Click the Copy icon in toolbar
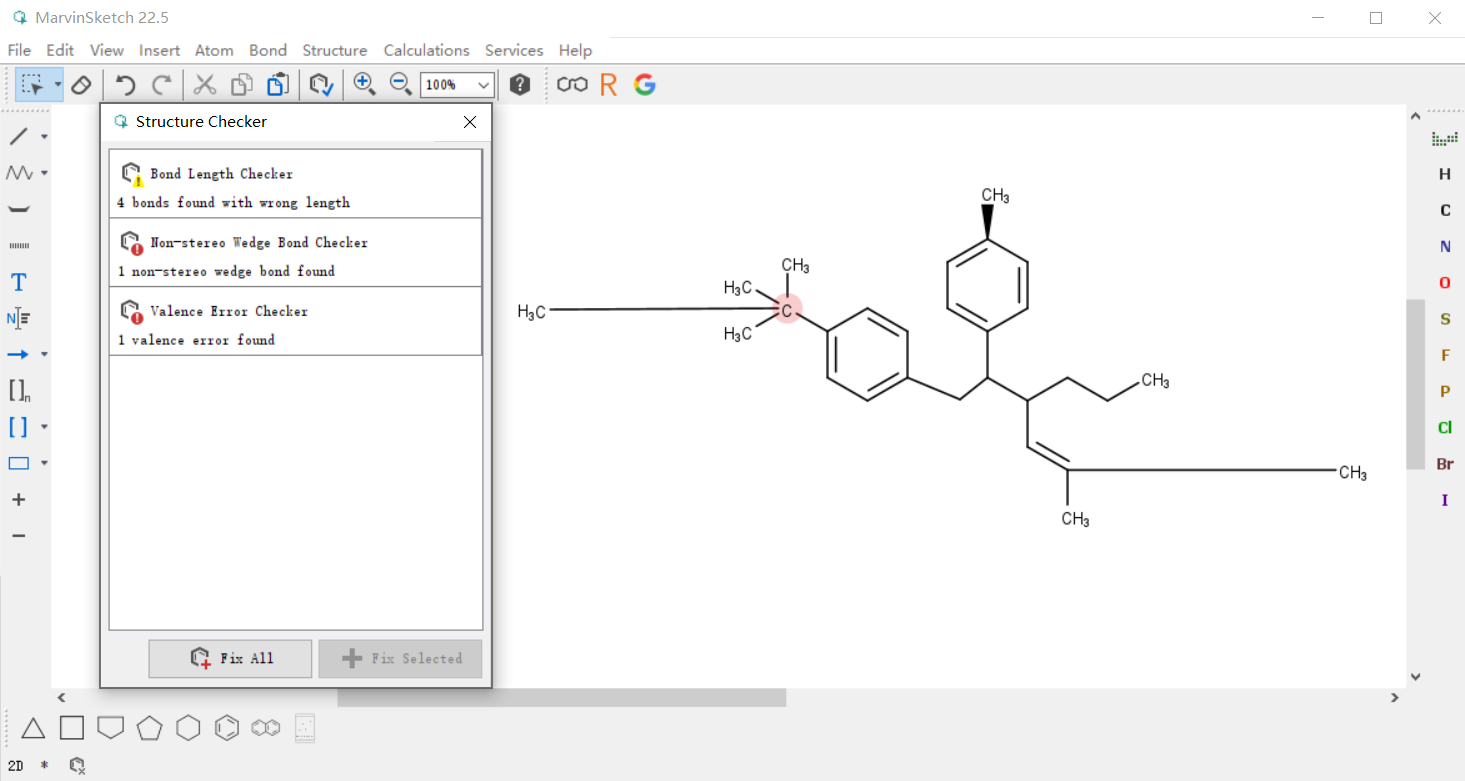1465x781 pixels. pyautogui.click(x=241, y=85)
